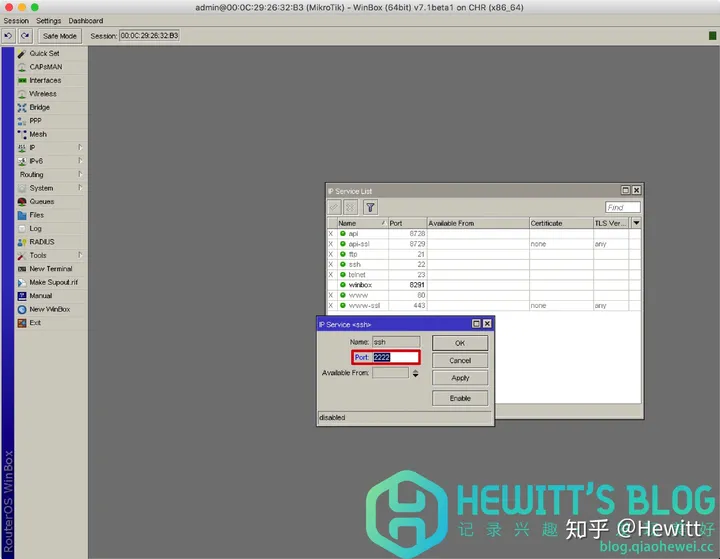Click Cancel in the IP Service ssh dialog
The width and height of the screenshot is (720, 559).
pos(460,361)
